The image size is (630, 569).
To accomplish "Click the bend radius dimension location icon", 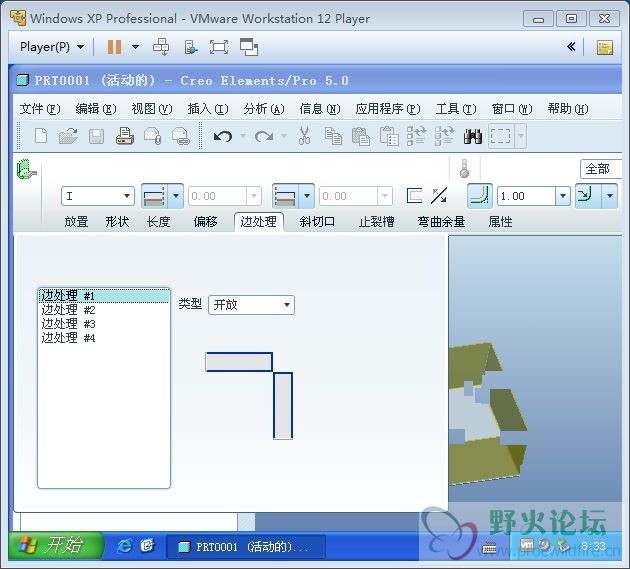I will click(x=588, y=196).
